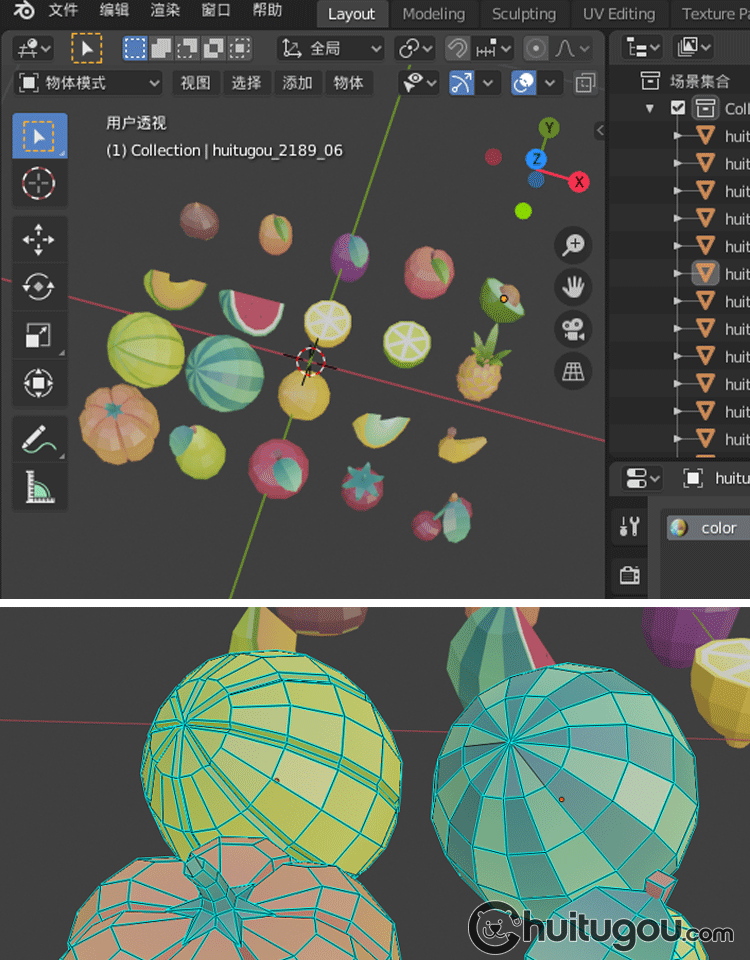Toggle snapping magnet icon
Screen dimensions: 750x960
457,48
